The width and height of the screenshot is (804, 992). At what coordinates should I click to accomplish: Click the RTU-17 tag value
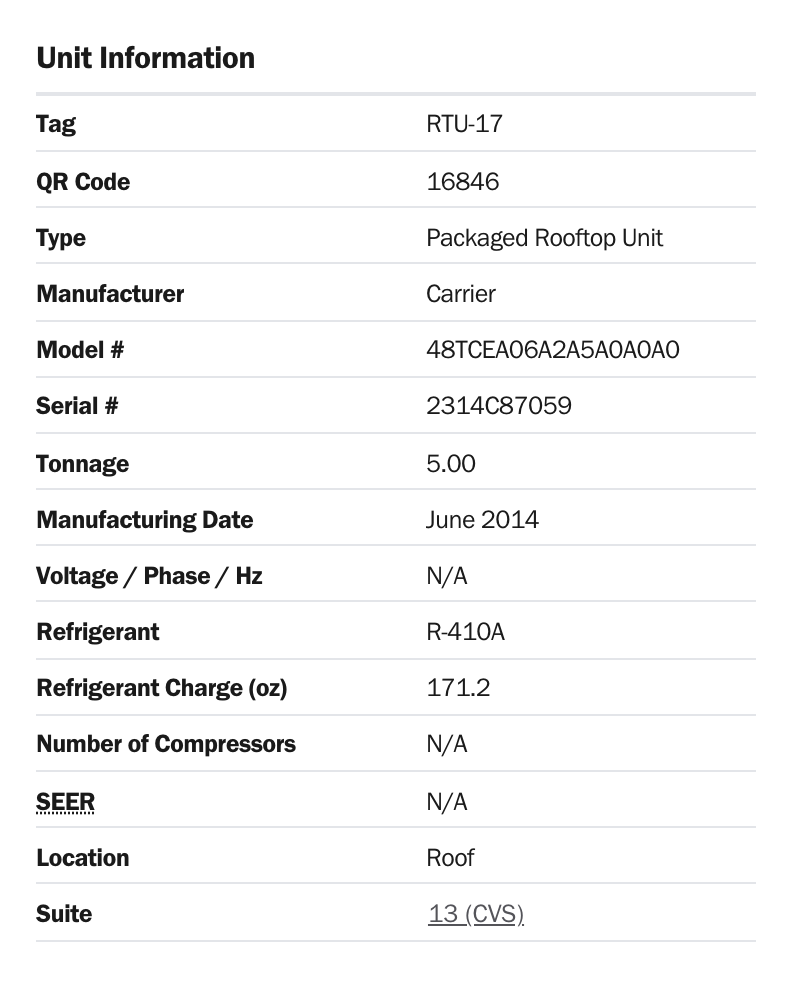pyautogui.click(x=464, y=124)
